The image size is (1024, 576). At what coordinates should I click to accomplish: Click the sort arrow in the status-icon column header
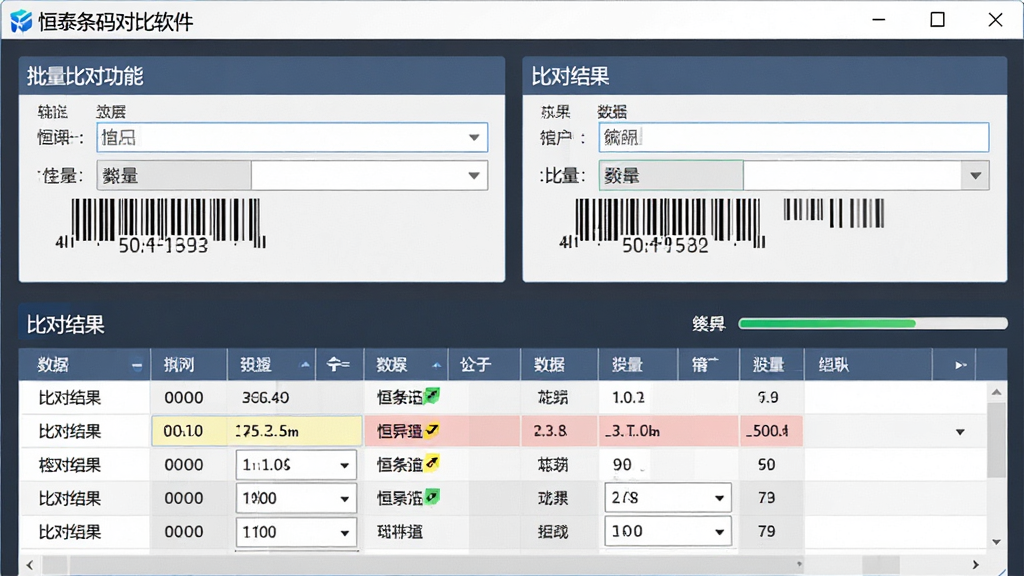[x=436, y=365]
